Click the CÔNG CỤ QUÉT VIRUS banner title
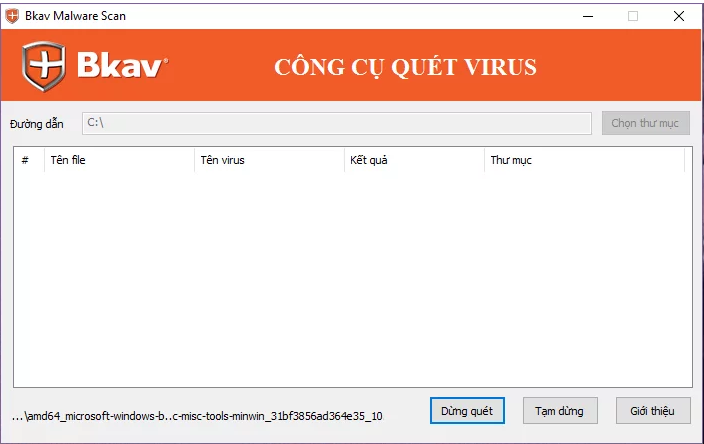 [405, 67]
